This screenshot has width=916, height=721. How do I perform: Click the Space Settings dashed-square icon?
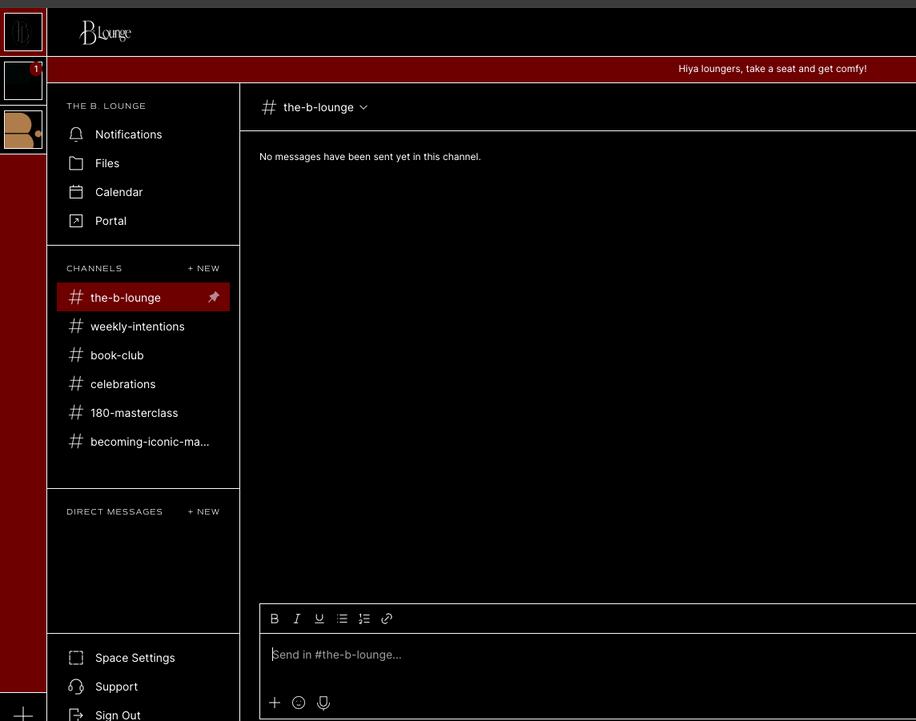coord(76,658)
